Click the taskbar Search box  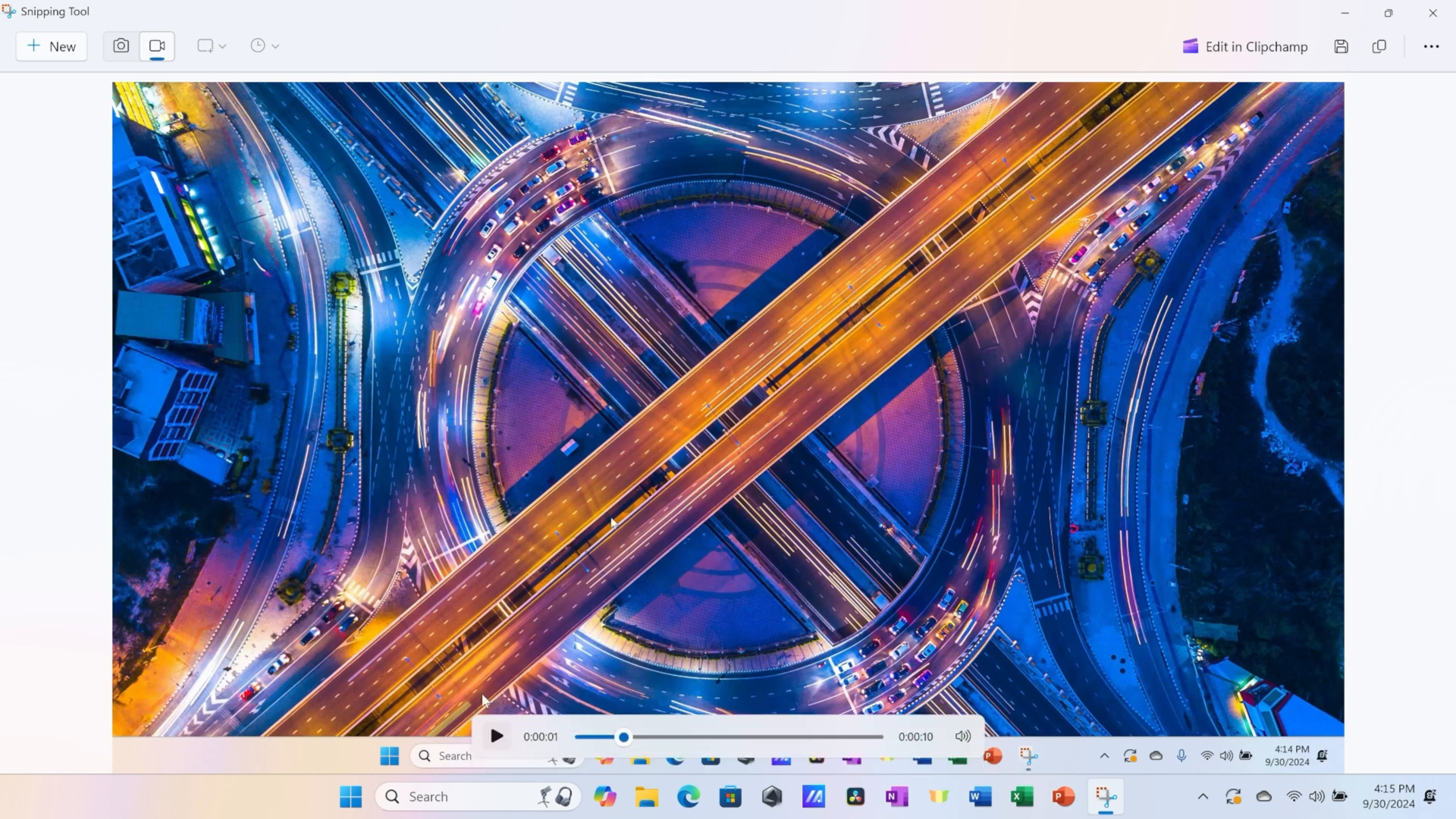tap(455, 796)
